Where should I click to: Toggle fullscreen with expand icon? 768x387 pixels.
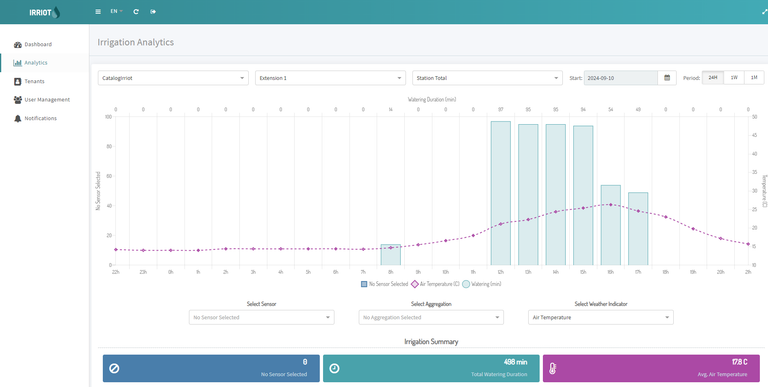pyautogui.click(x=765, y=12)
